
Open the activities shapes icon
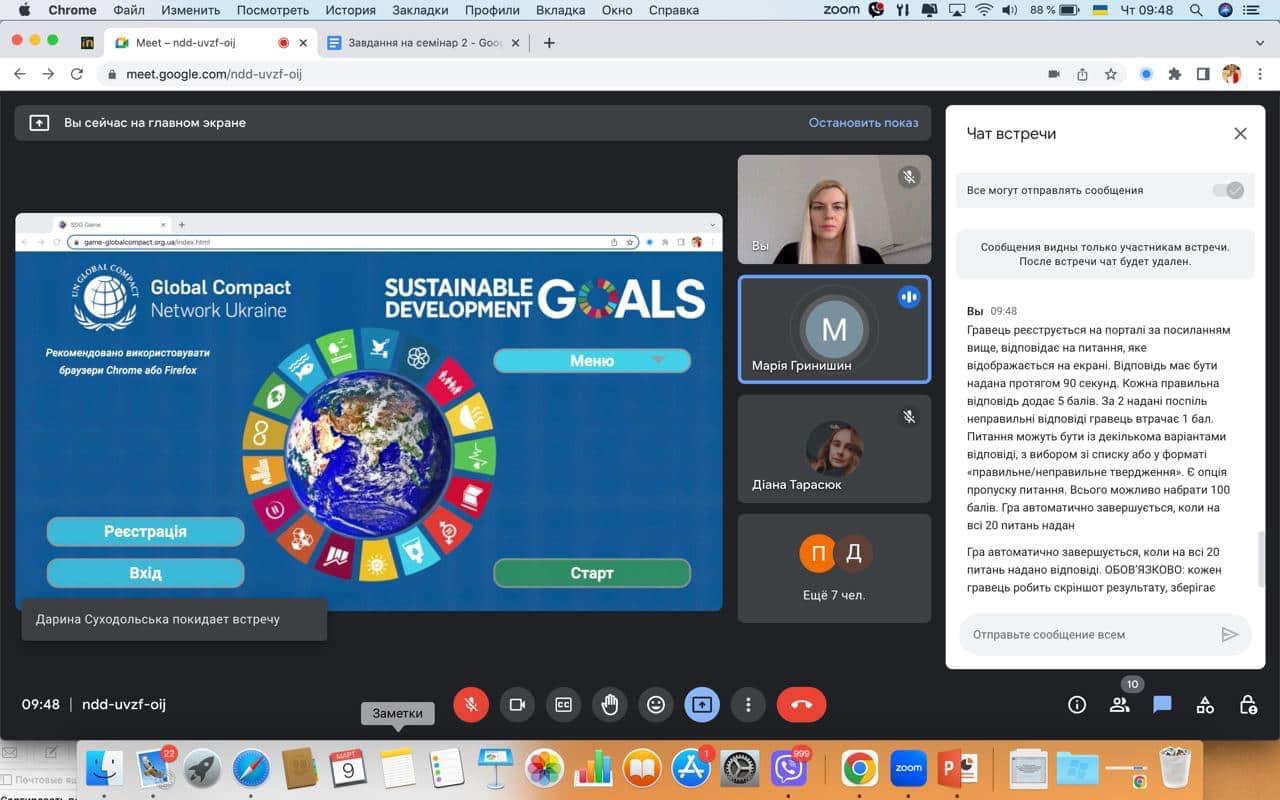[x=1205, y=705]
